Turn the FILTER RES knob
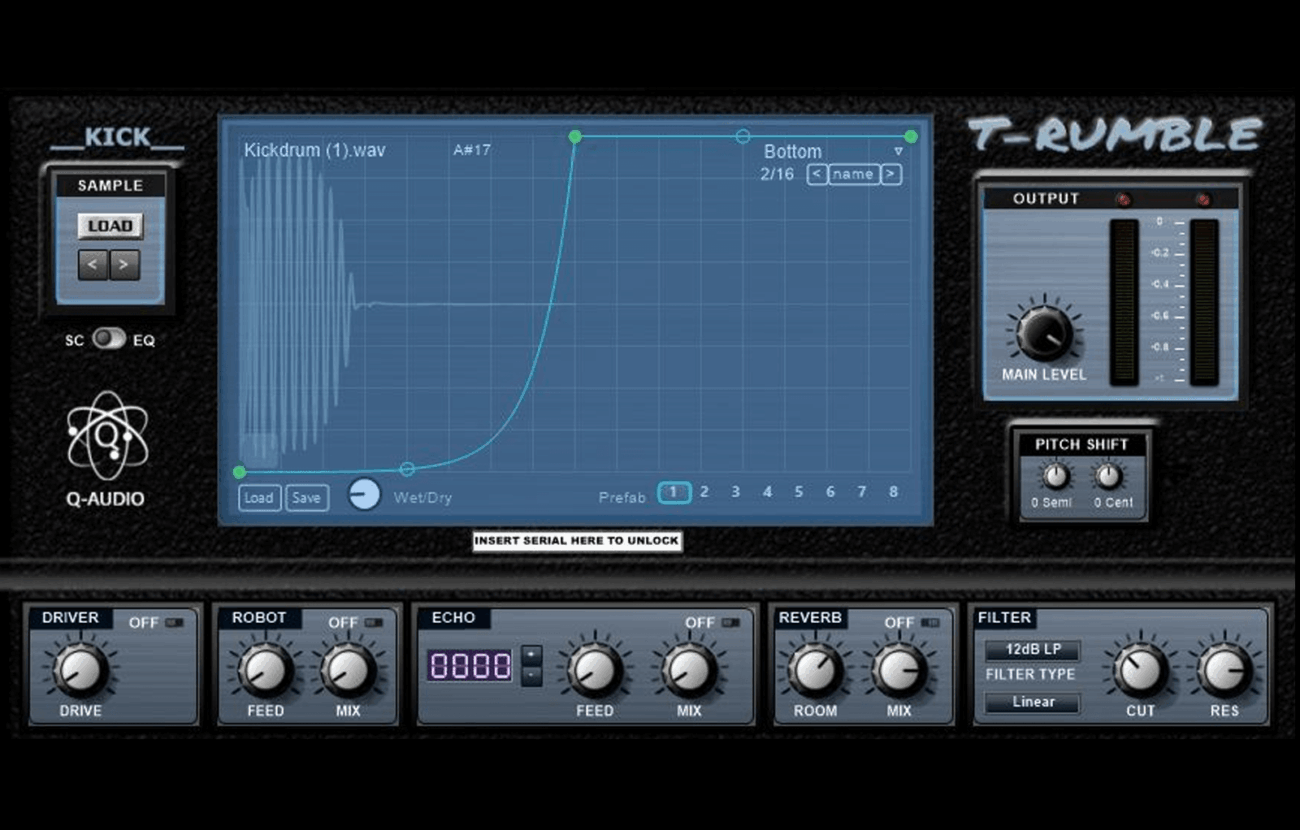This screenshot has height=830, width=1300. point(1224,670)
